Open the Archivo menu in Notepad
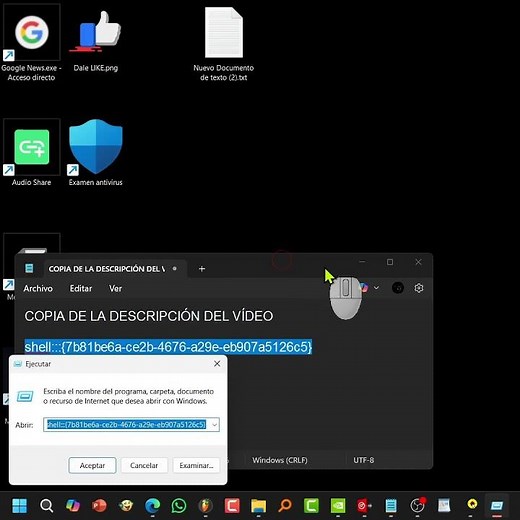The width and height of the screenshot is (520, 520). coord(38,288)
